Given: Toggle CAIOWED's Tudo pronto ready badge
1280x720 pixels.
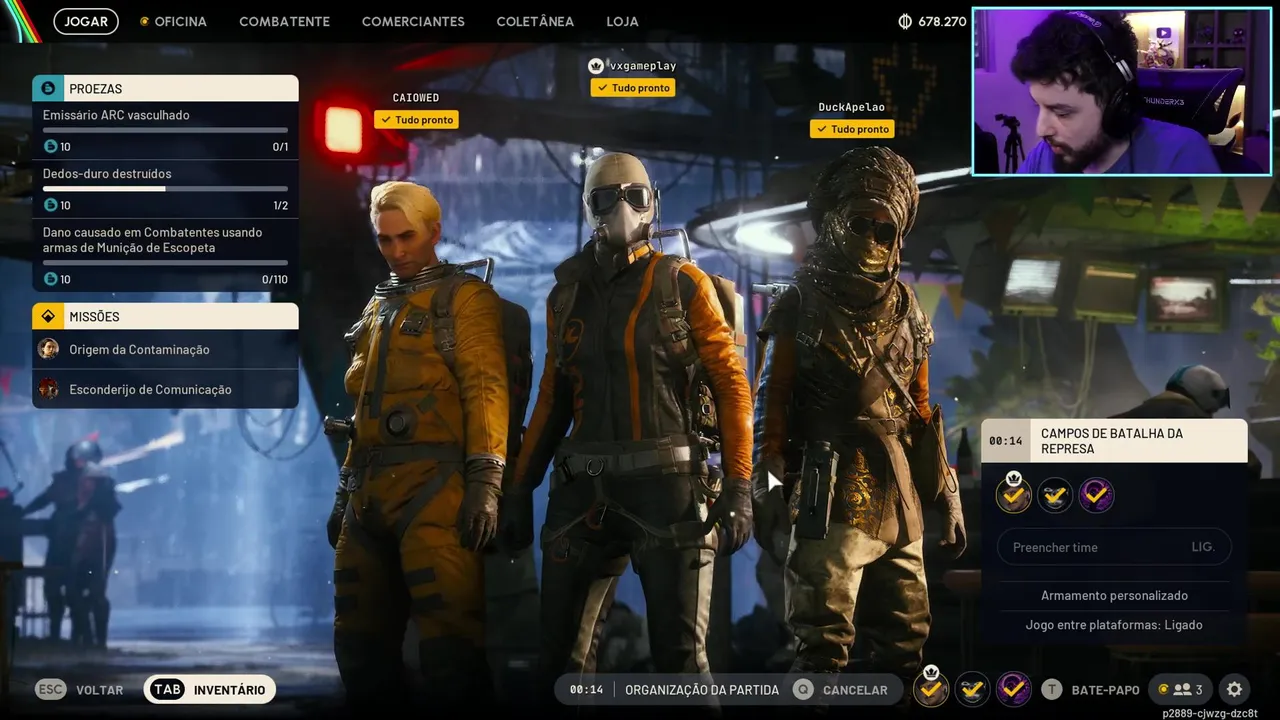Looking at the screenshot, I should coord(416,119).
